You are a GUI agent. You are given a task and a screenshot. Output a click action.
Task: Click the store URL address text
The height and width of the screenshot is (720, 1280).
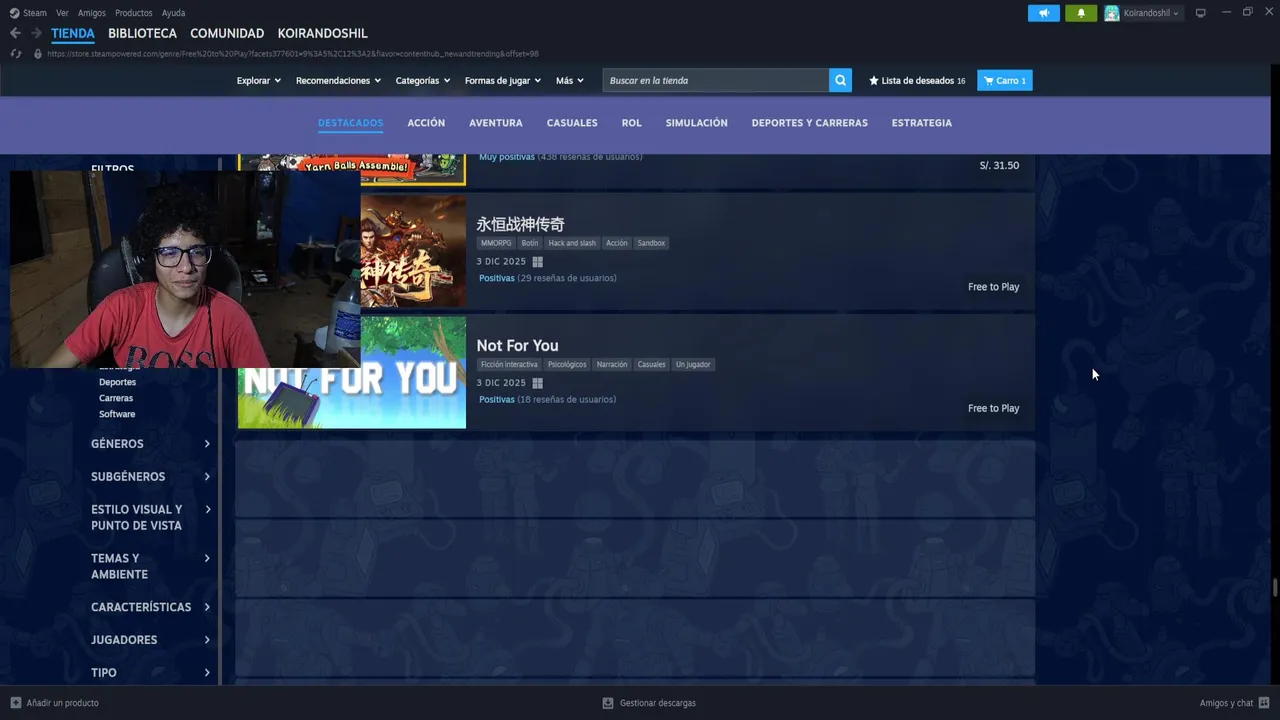coord(293,54)
